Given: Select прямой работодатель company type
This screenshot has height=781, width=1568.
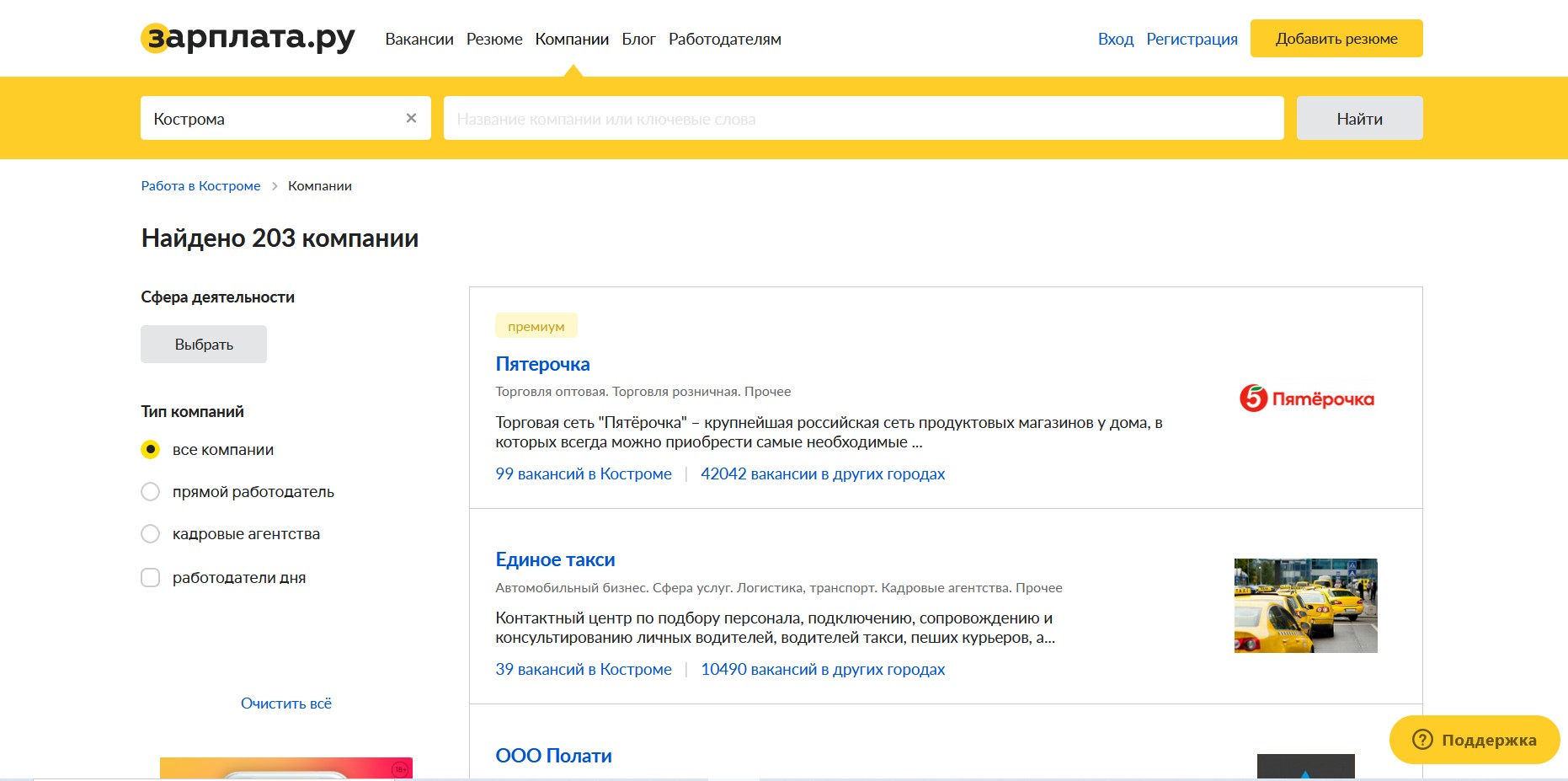Looking at the screenshot, I should (151, 492).
